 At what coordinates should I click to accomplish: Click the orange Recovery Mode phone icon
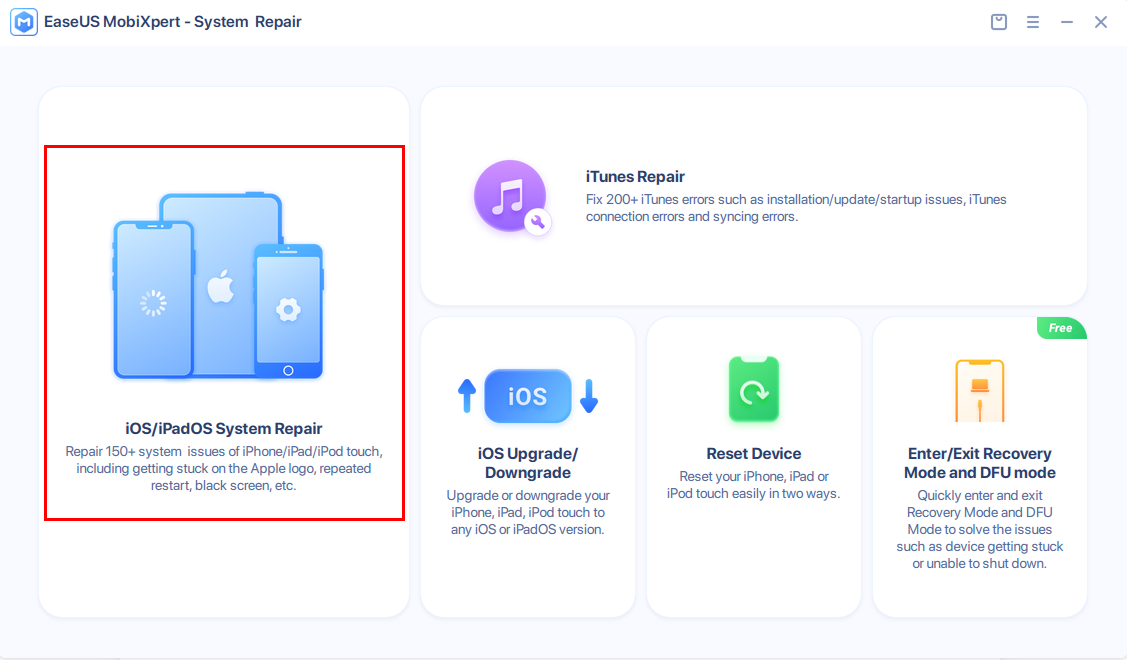(979, 391)
